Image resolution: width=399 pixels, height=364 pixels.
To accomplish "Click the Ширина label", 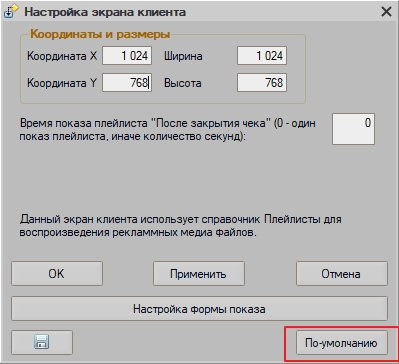I will (183, 56).
